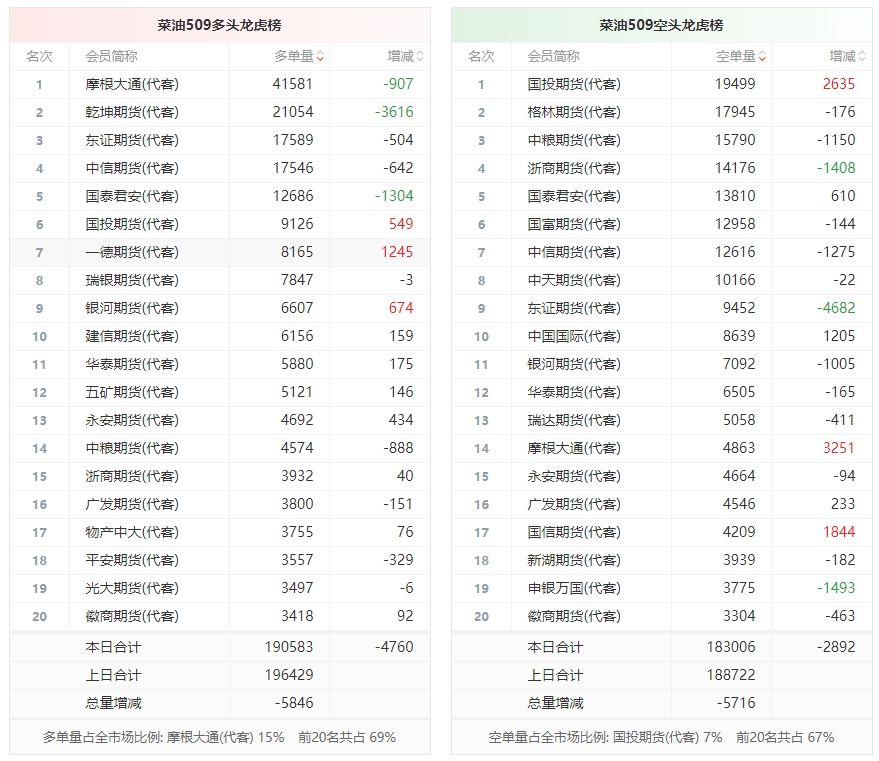Click 永安期货(代客) in long table rank 13
The width and height of the screenshot is (879, 761).
132,420
